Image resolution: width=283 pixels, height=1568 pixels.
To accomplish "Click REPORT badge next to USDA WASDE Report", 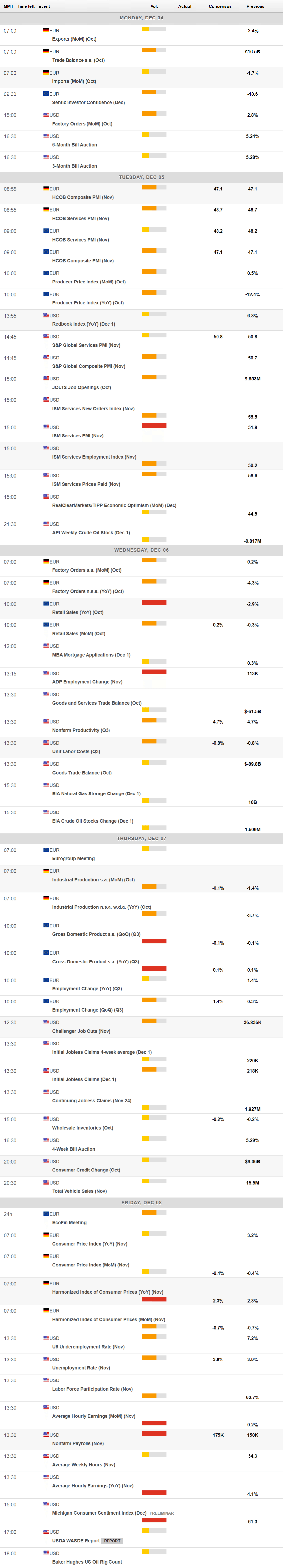I will pos(112,1541).
